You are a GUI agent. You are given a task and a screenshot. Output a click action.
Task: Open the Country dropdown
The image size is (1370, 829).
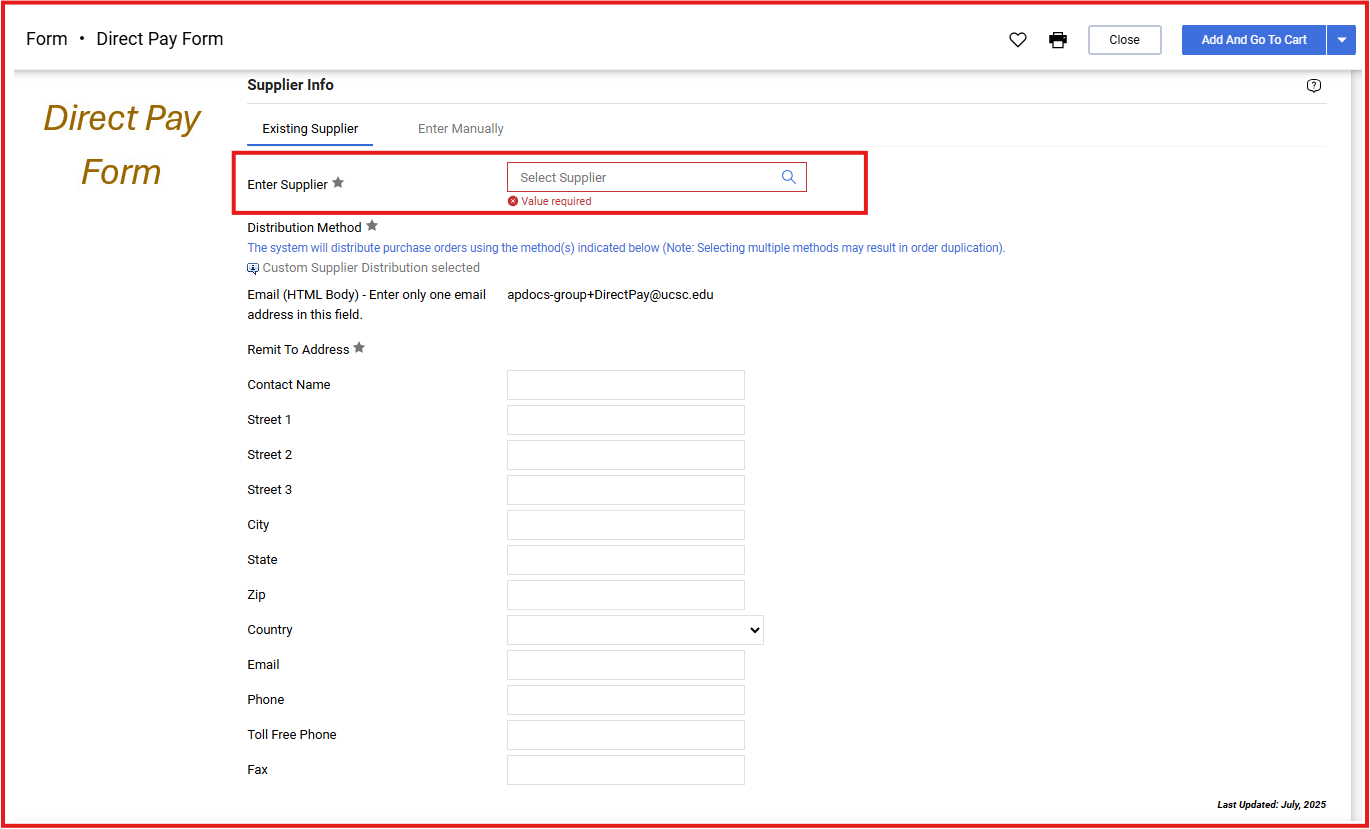point(635,630)
